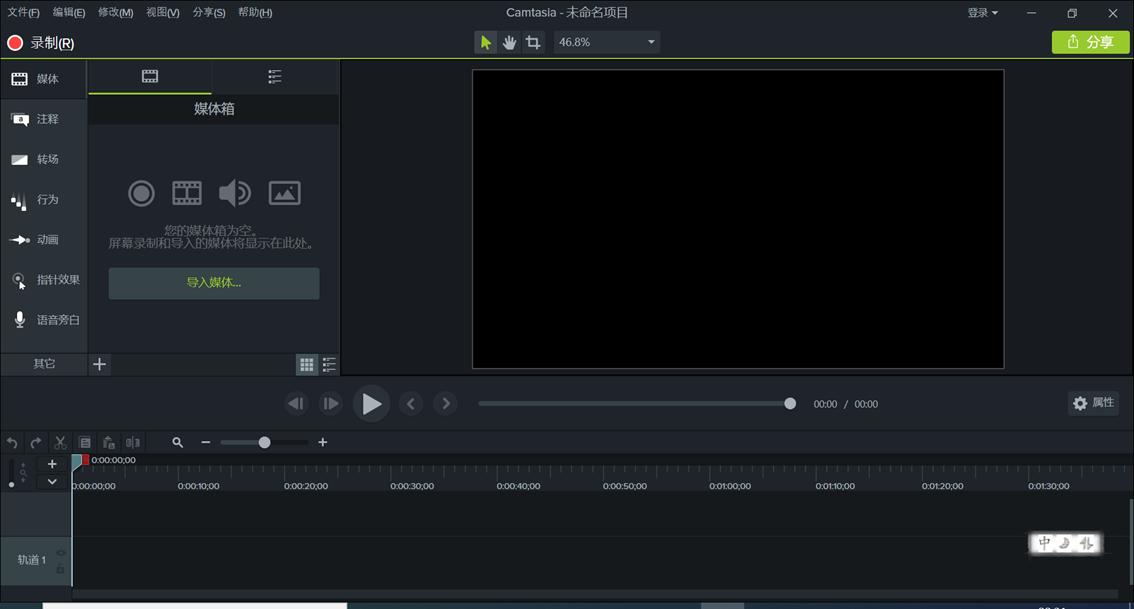Open the 语音旁白 (Voice Narration) panel
The width and height of the screenshot is (1134, 609).
pyautogui.click(x=44, y=319)
